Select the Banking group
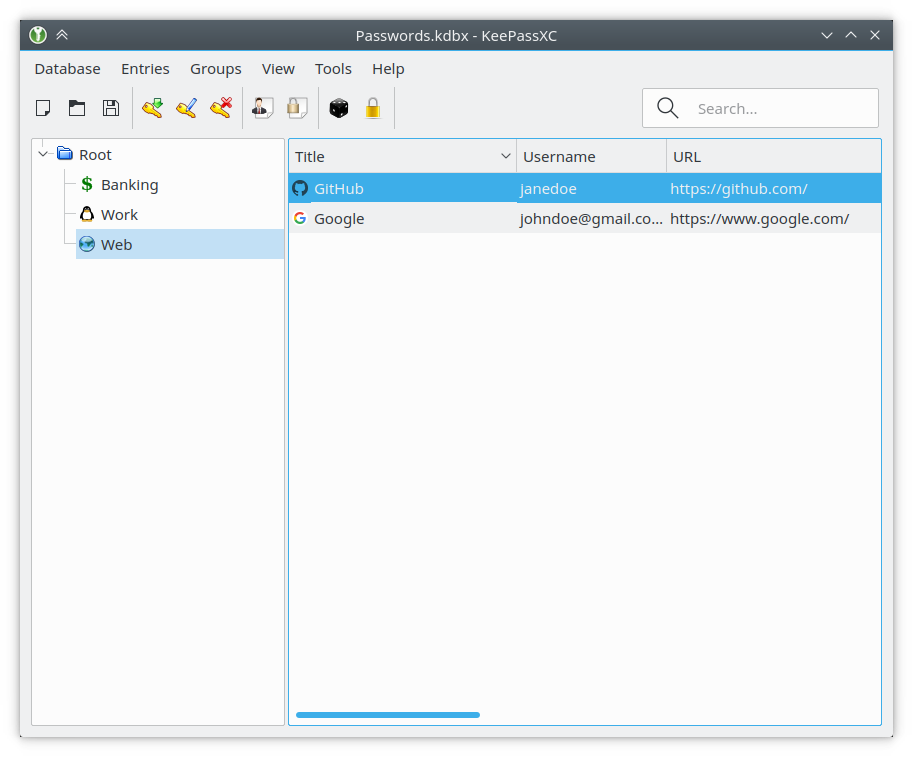The height and width of the screenshot is (757, 913). [129, 185]
